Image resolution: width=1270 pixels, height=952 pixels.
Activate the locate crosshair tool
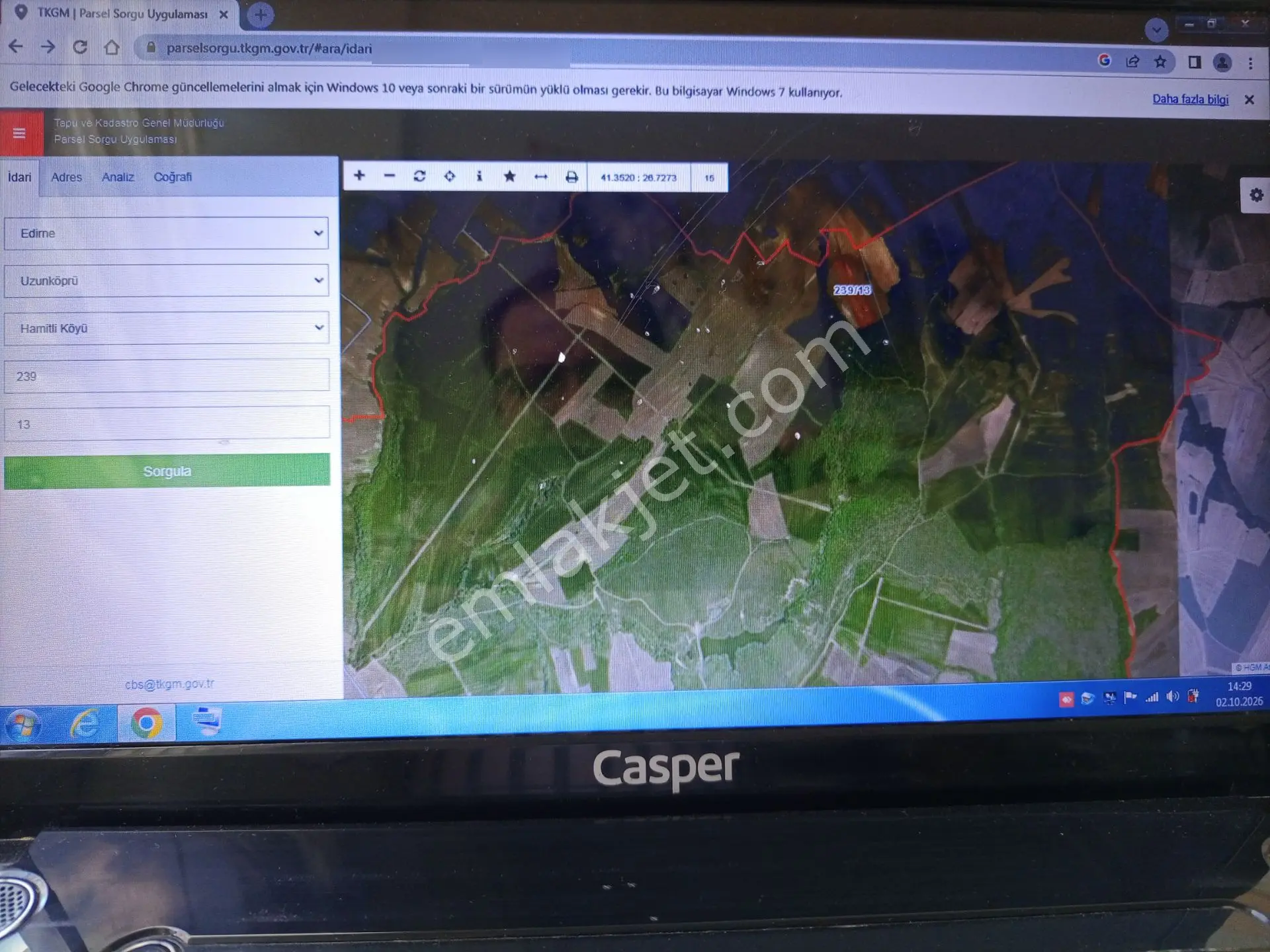(450, 177)
